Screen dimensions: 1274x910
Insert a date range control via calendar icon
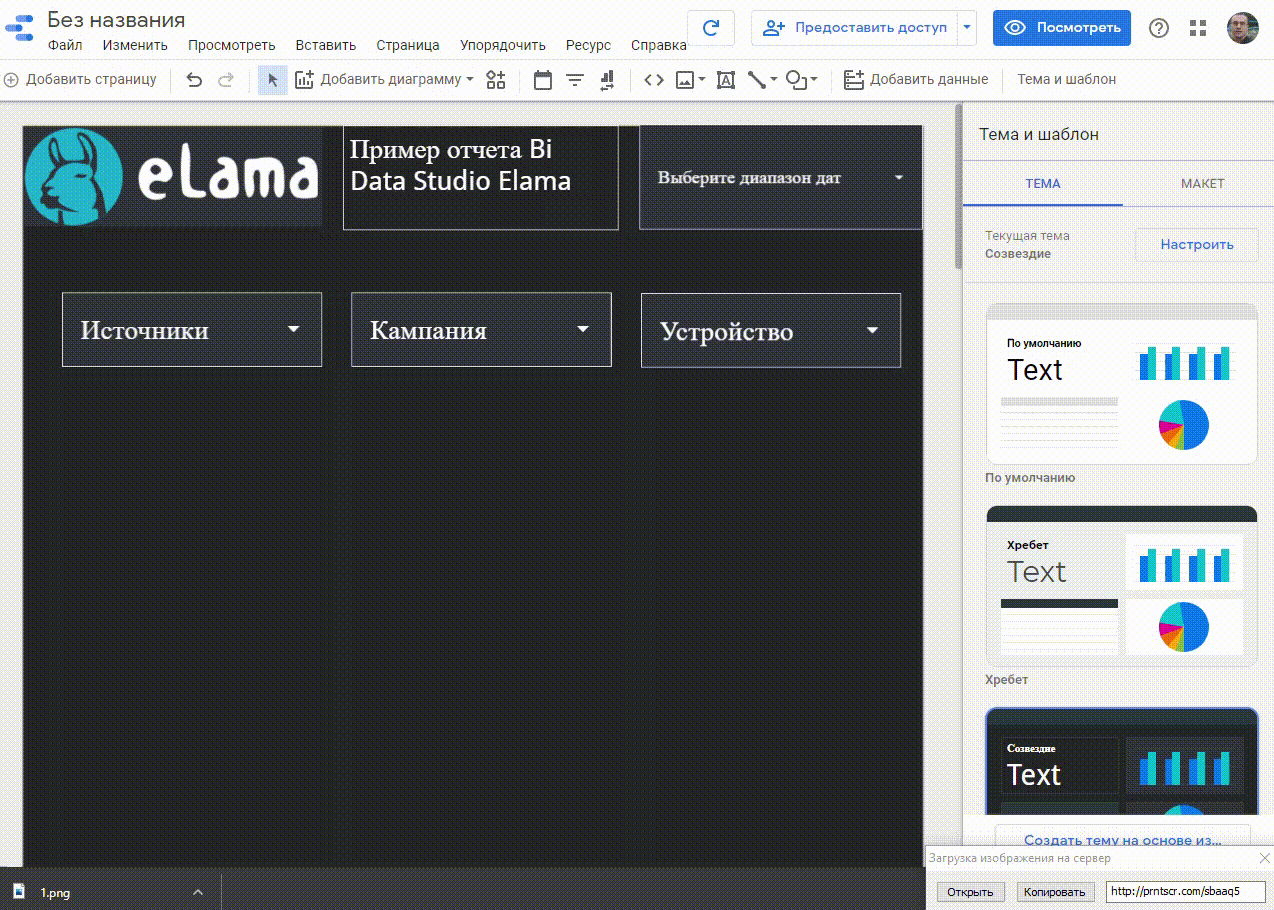pos(543,80)
